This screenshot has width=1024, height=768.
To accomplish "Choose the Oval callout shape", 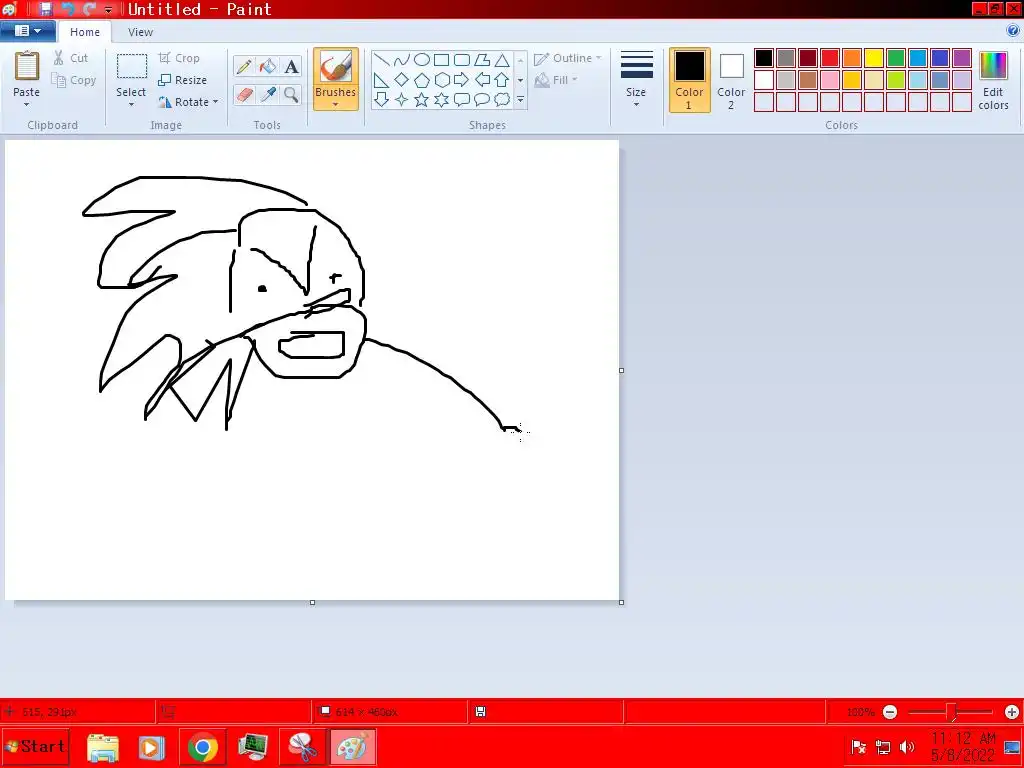I will [482, 99].
